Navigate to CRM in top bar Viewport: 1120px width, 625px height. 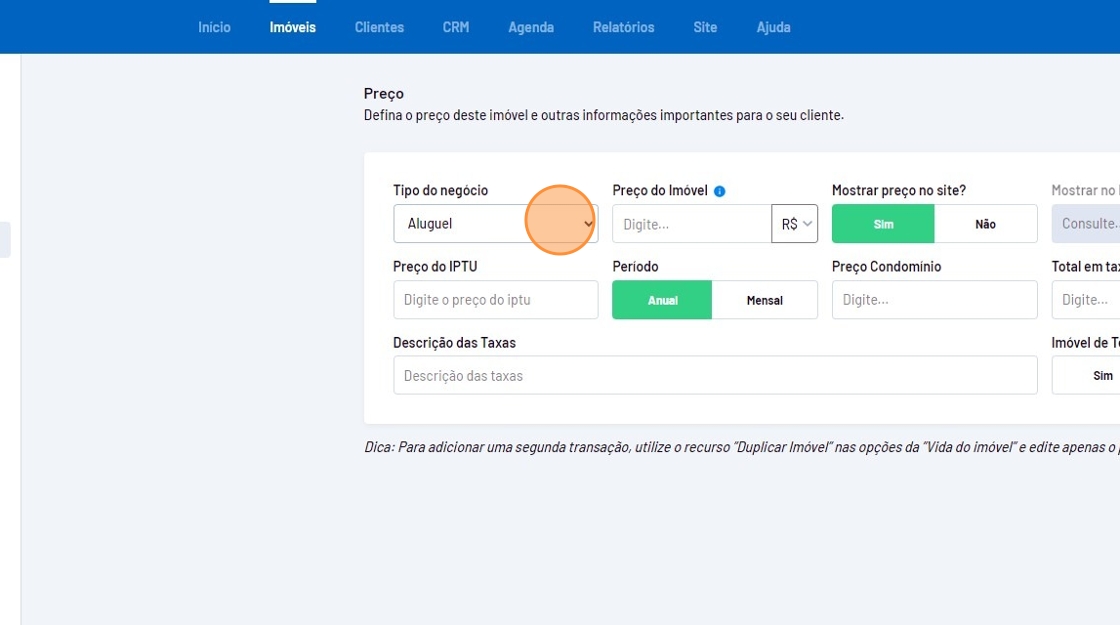pyautogui.click(x=456, y=27)
